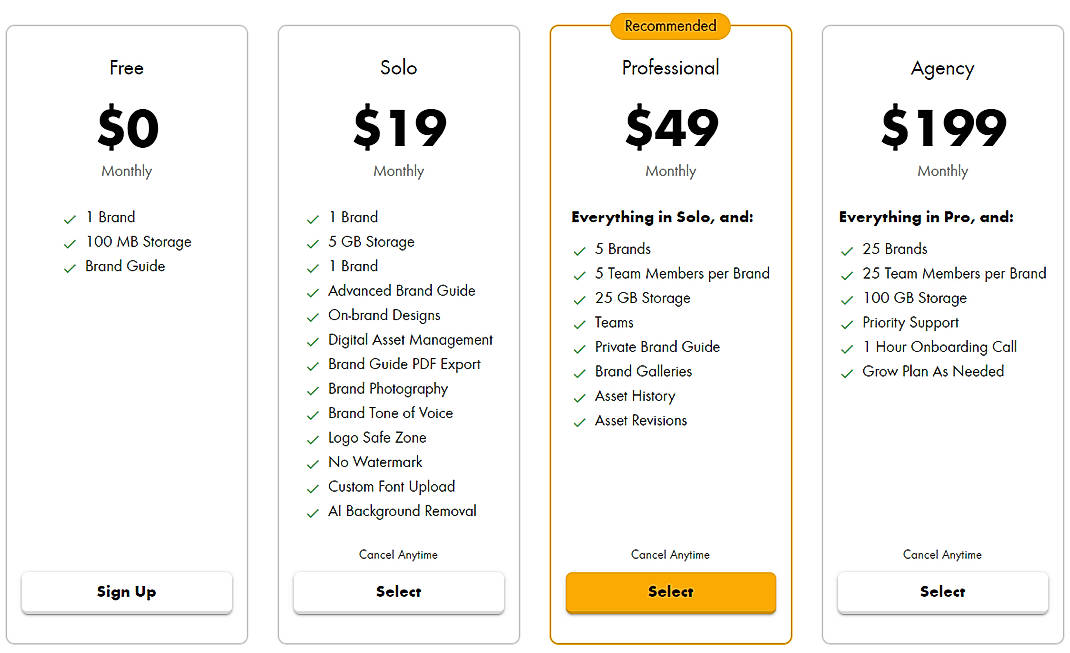Image resolution: width=1070 pixels, height=653 pixels.
Task: Click the checkmark beside 1 Brand in Free plan
Action: [x=69, y=217]
